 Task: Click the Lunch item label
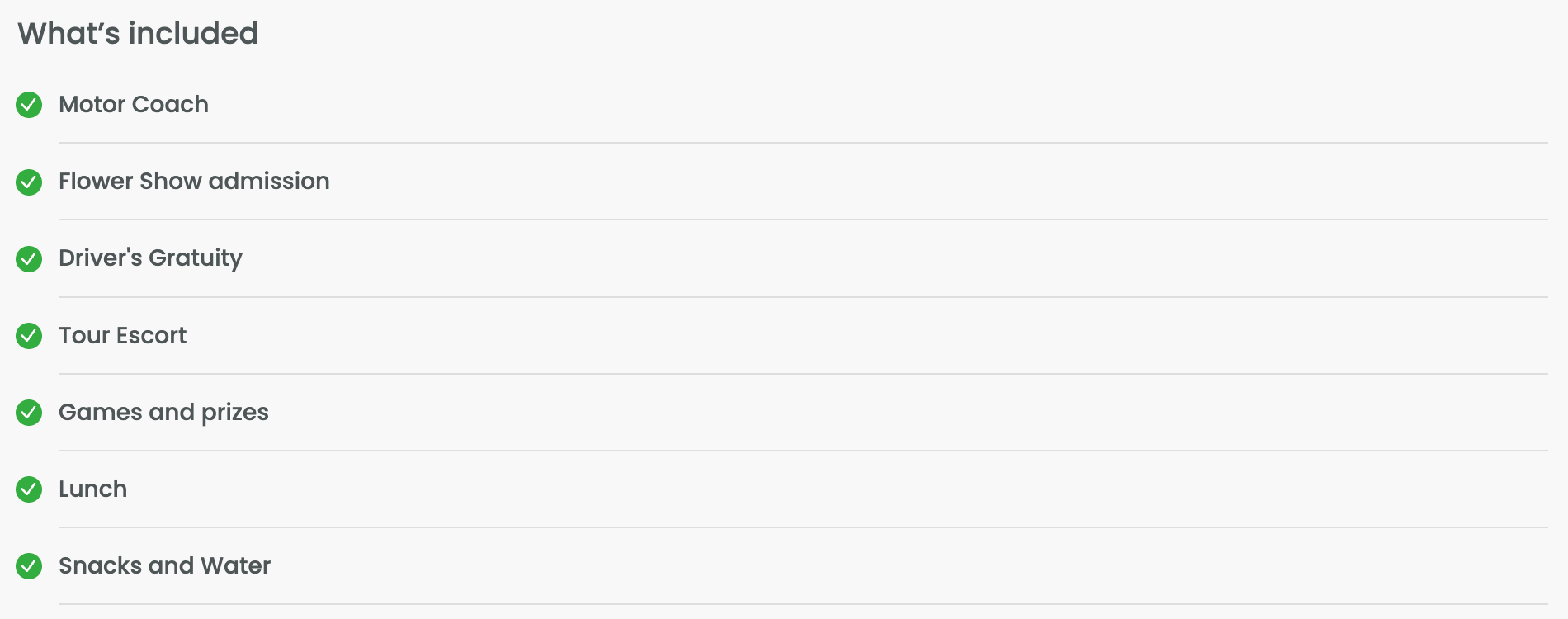coord(92,489)
